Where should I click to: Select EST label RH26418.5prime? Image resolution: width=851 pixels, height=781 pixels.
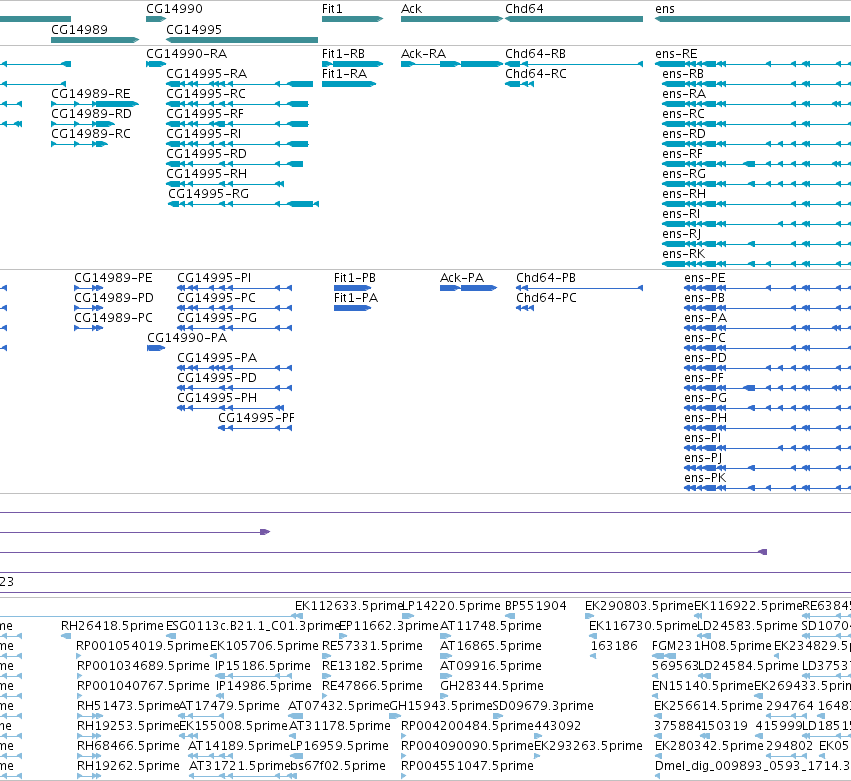tap(112, 626)
